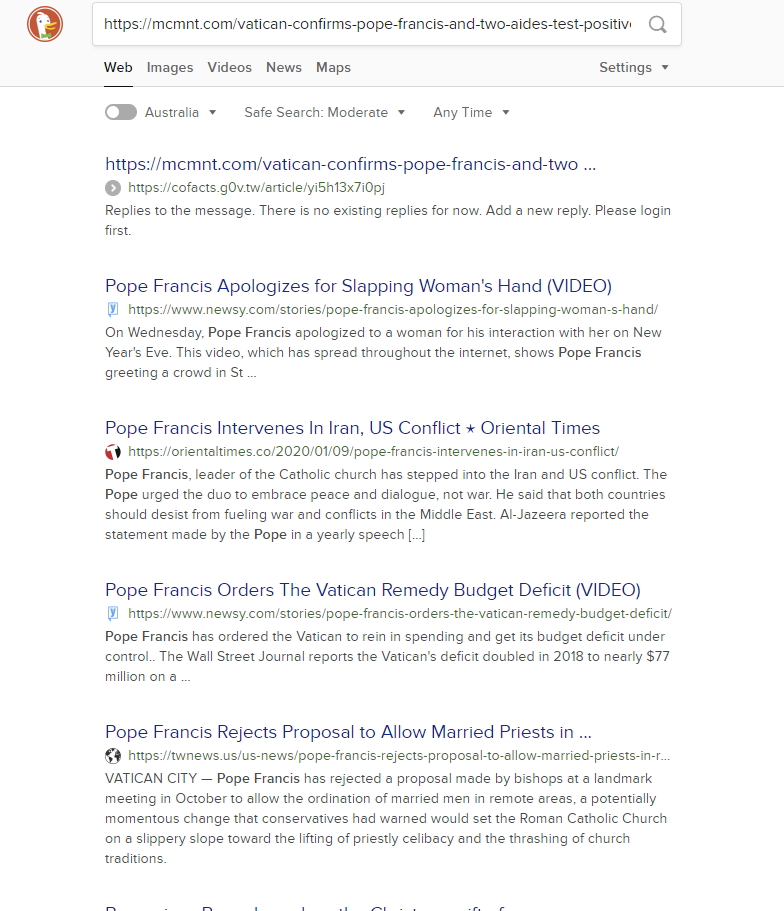Click the twnews.us URL link
784x911 pixels.
click(x=399, y=755)
